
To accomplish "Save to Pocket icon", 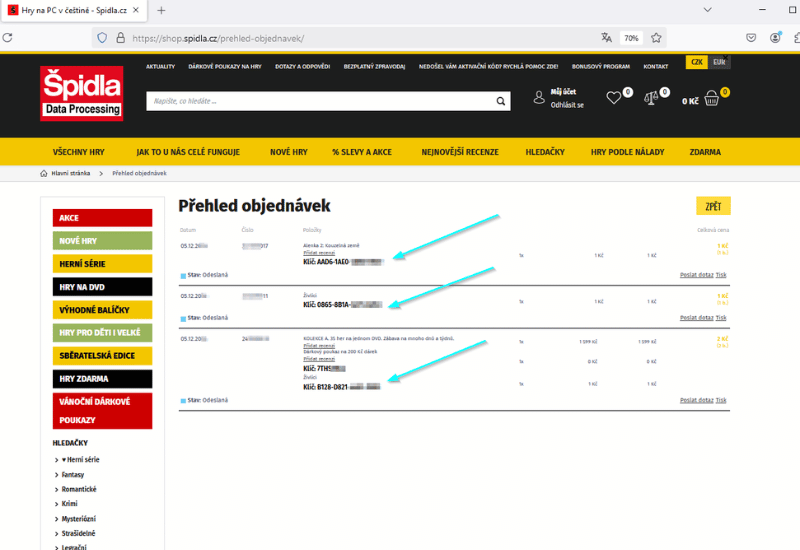I will (751, 38).
